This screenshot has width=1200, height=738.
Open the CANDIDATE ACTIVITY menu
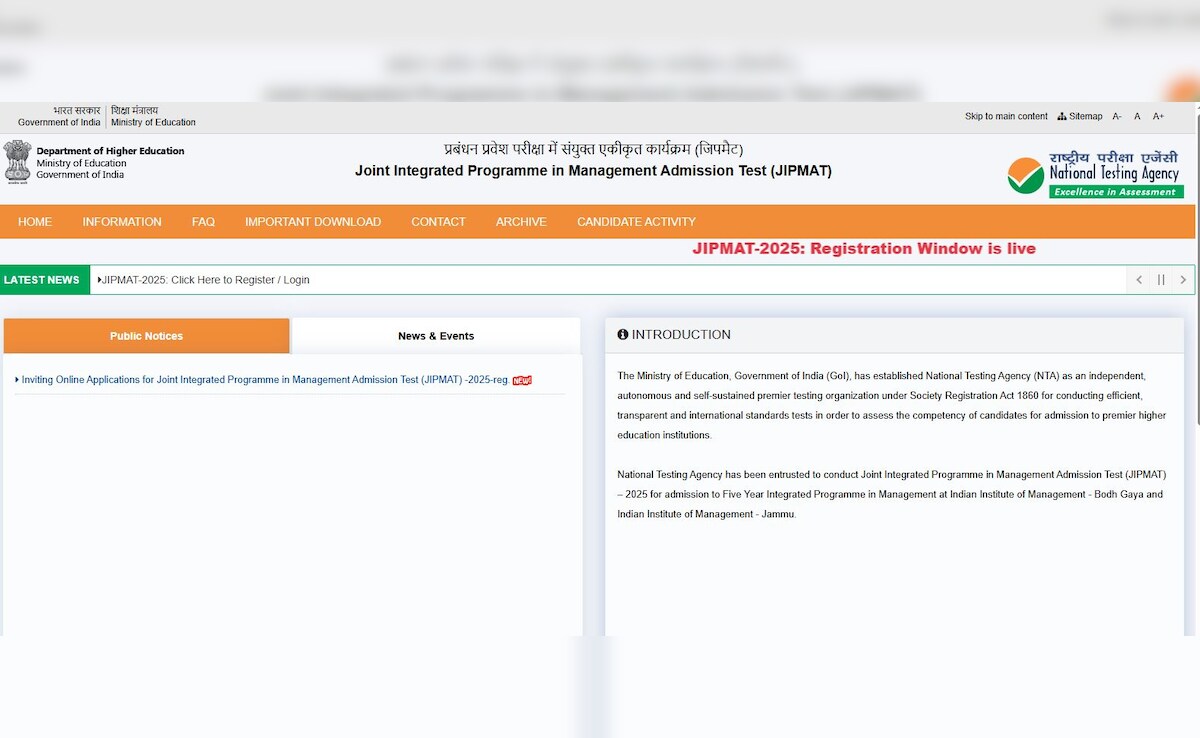[636, 222]
